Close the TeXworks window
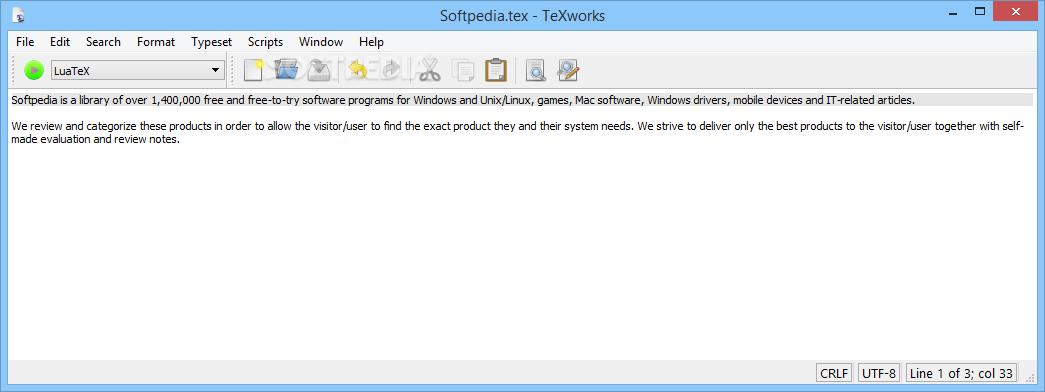Viewport: 1045px width, 392px height. coord(1016,11)
